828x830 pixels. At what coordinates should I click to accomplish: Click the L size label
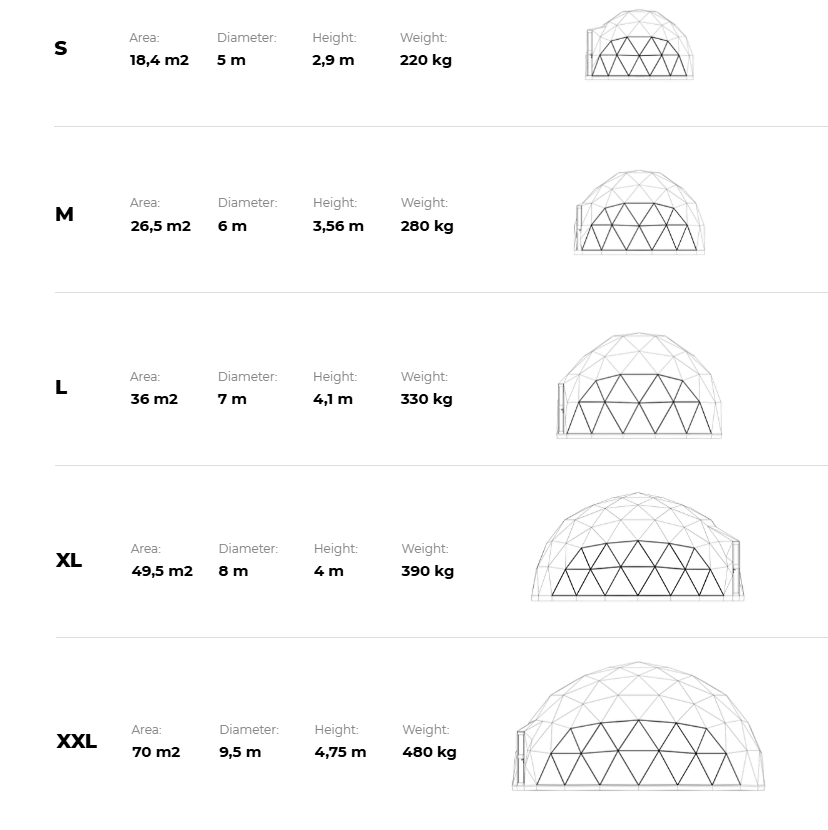pyautogui.click(x=61, y=387)
